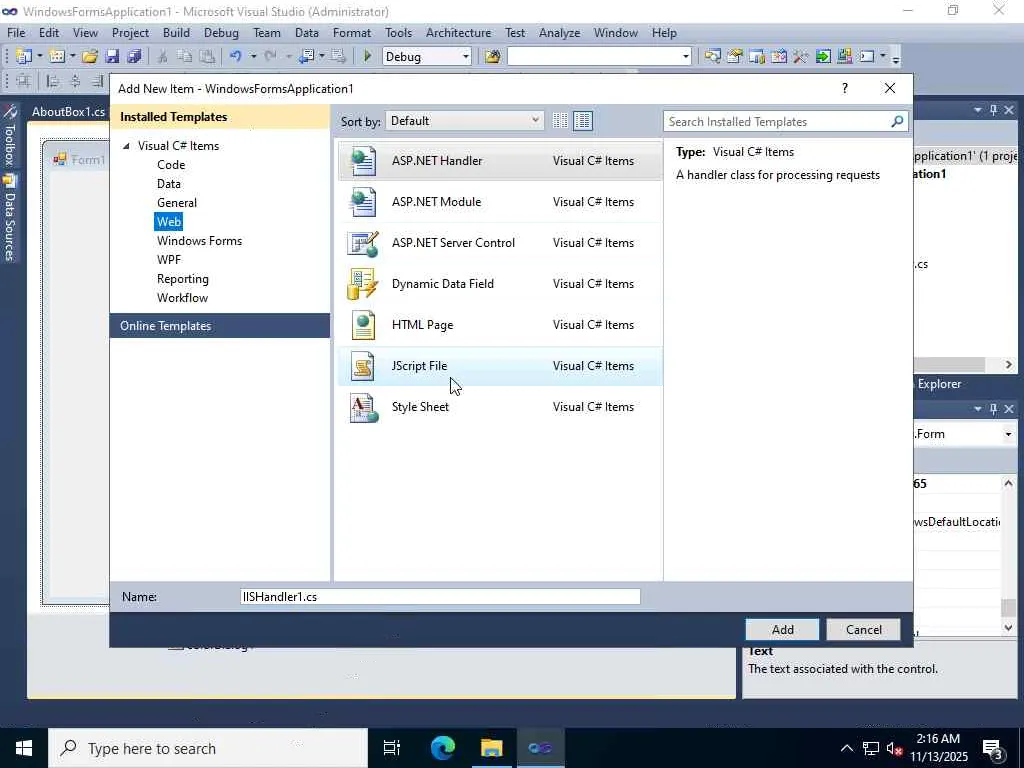The image size is (1024, 768).
Task: Click the Cancel button
Action: point(863,630)
